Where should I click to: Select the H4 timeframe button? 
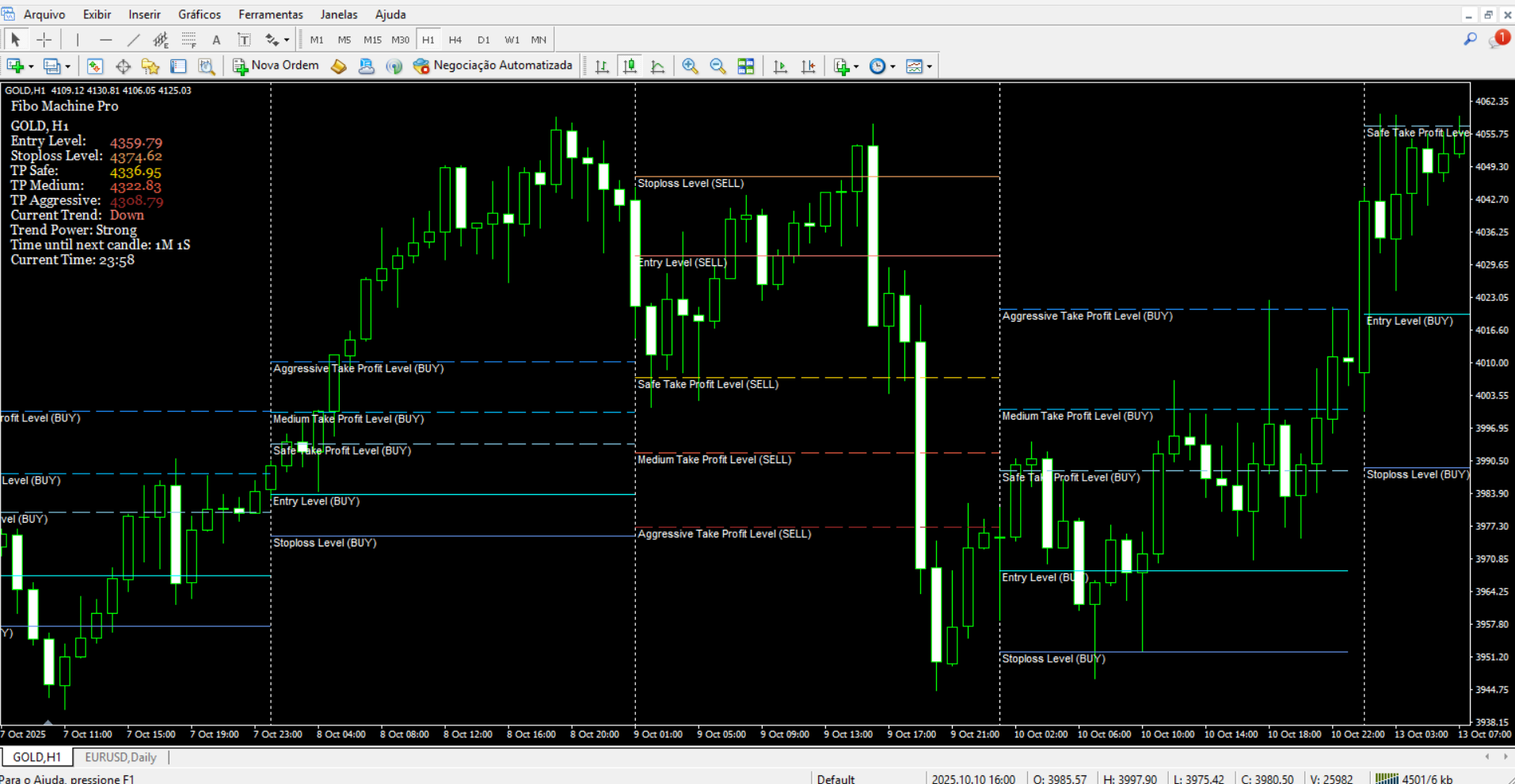[455, 40]
